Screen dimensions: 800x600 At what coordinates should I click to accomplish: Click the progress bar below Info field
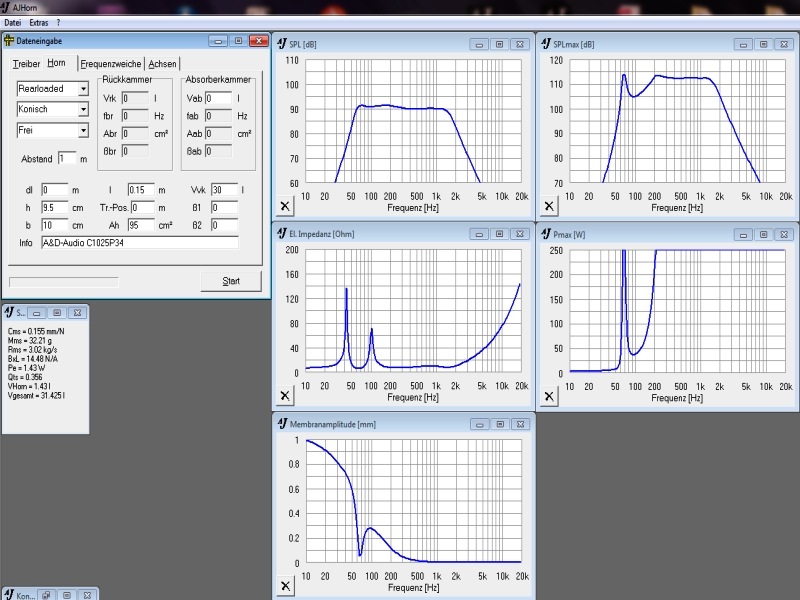click(63, 282)
